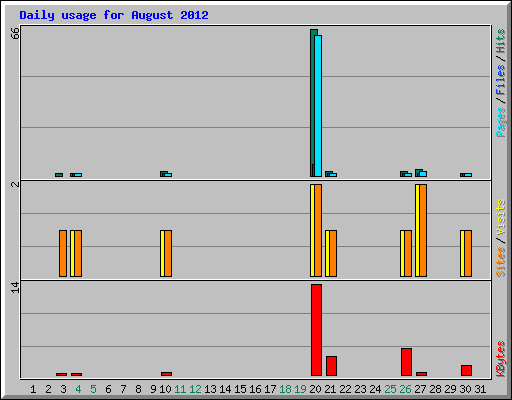Click the day label '1' on x-axis
The height and width of the screenshot is (400, 512).
point(33,389)
